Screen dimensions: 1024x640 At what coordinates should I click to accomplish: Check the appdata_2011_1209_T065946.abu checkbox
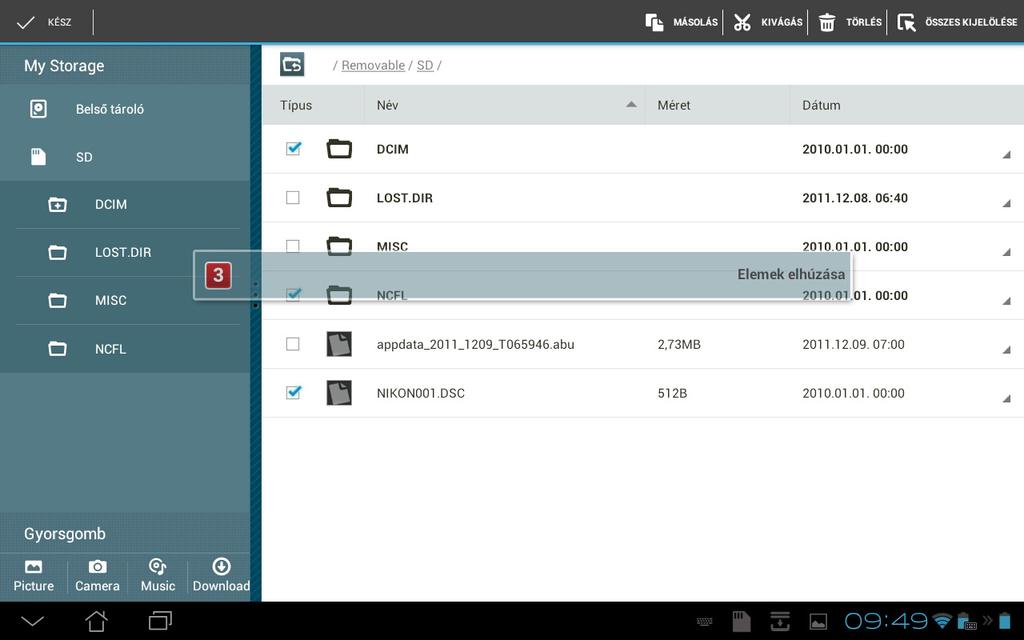[293, 344]
